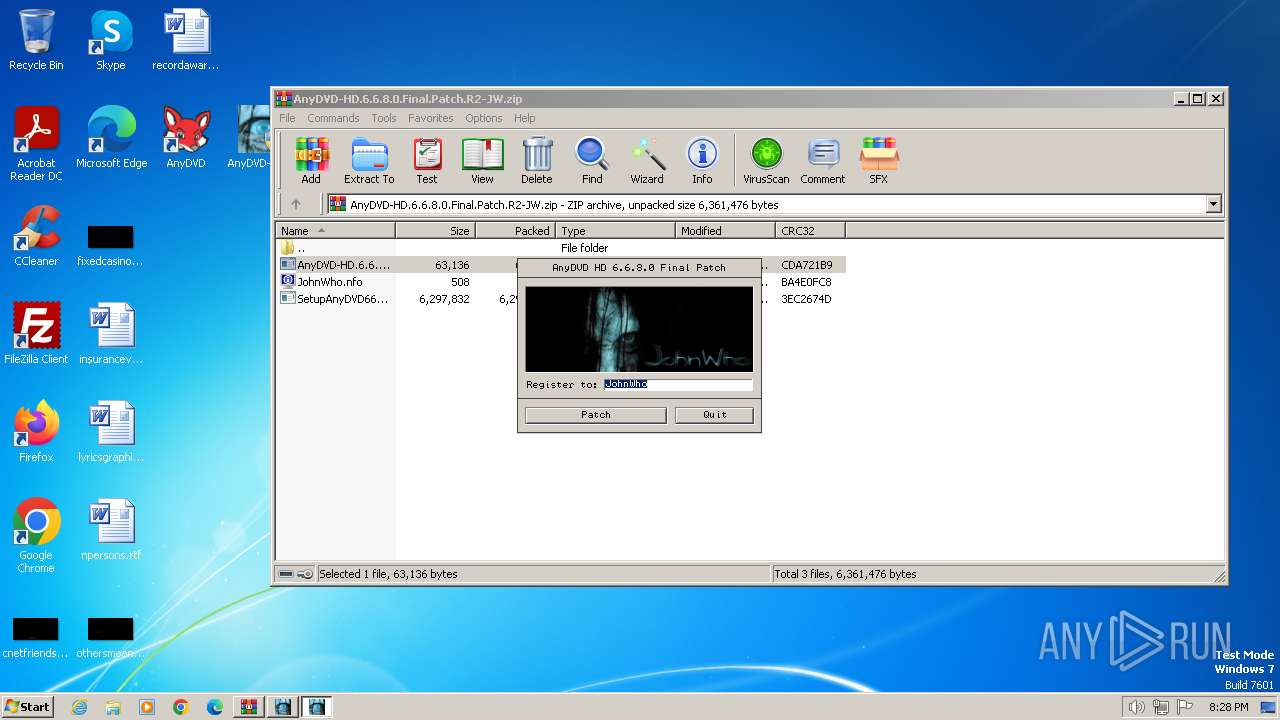The width and height of the screenshot is (1280, 720).
Task: Click the Delete trash icon in WinRAR
Action: (x=536, y=160)
